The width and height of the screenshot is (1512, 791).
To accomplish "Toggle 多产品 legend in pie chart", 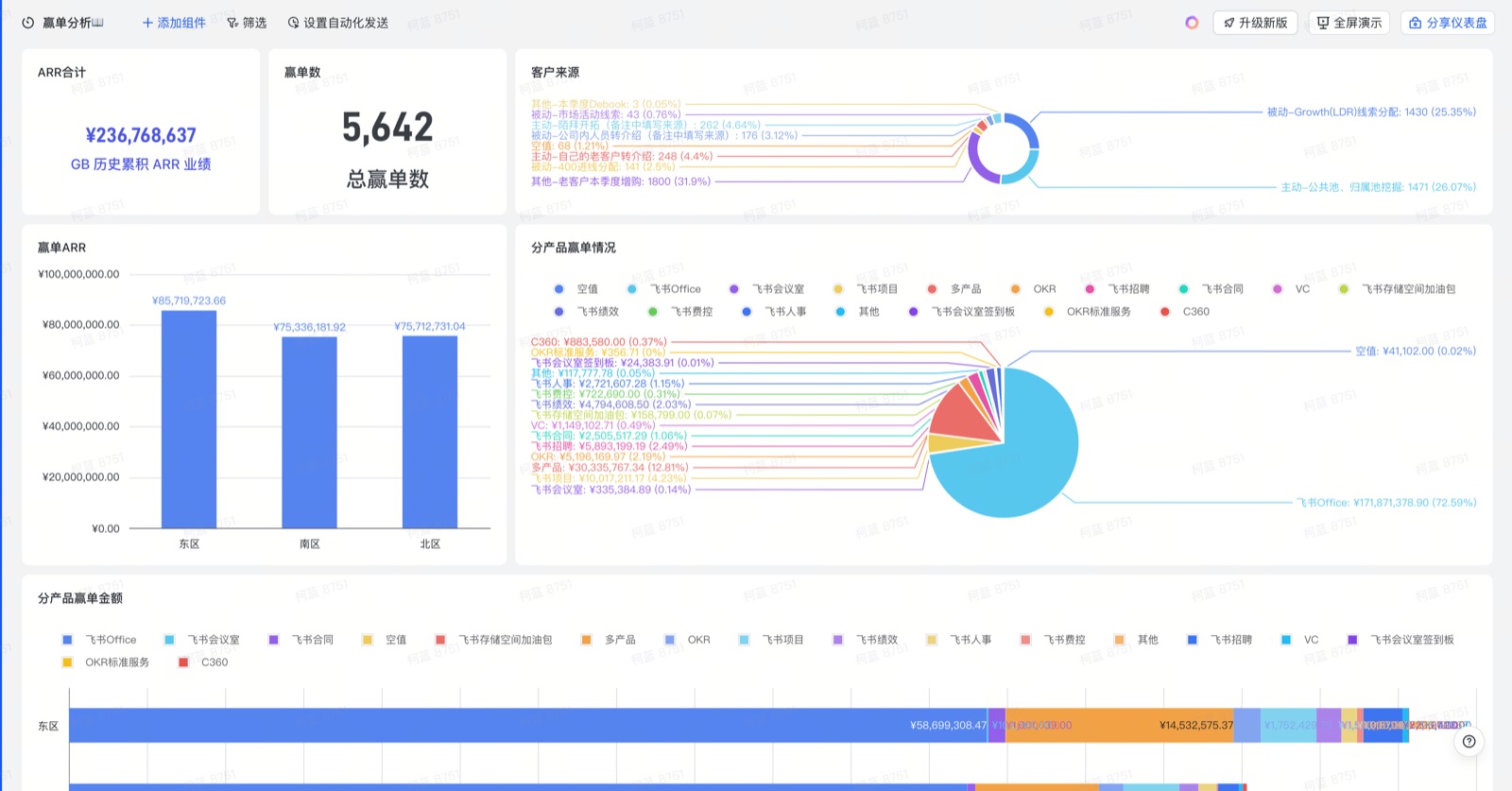I will coord(954,289).
